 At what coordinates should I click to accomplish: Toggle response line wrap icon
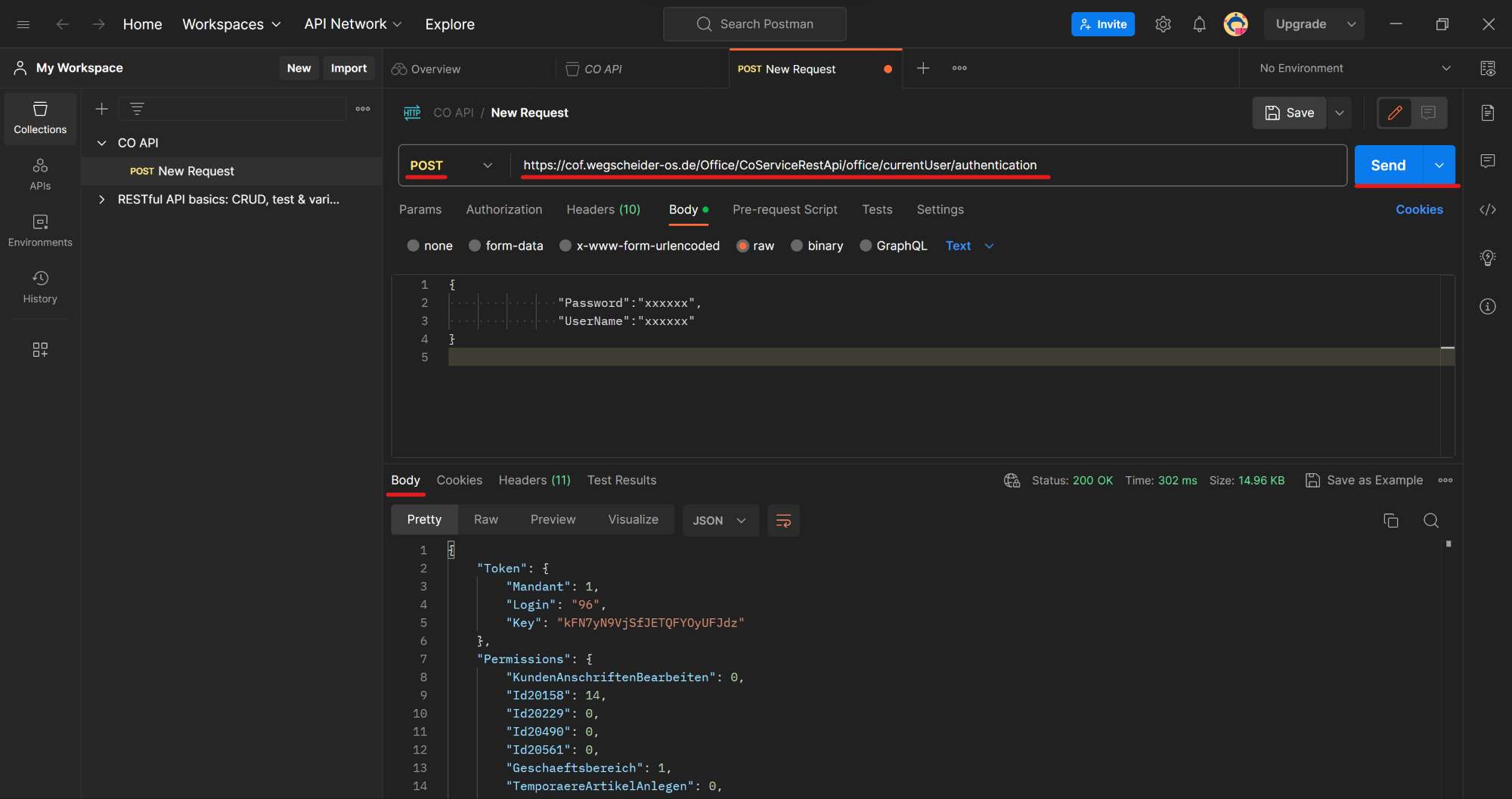click(783, 520)
